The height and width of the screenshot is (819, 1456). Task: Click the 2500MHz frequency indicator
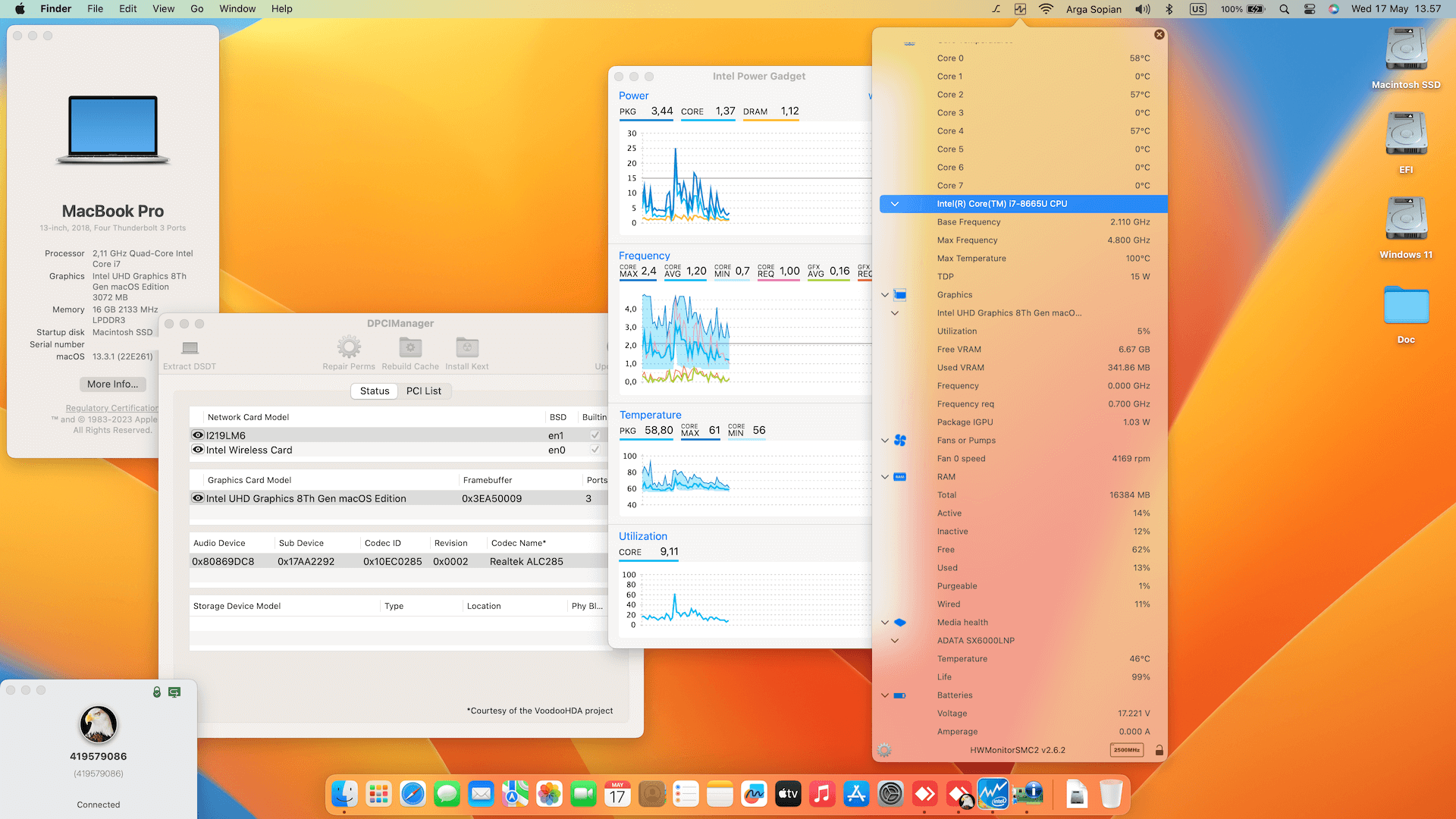(1126, 750)
